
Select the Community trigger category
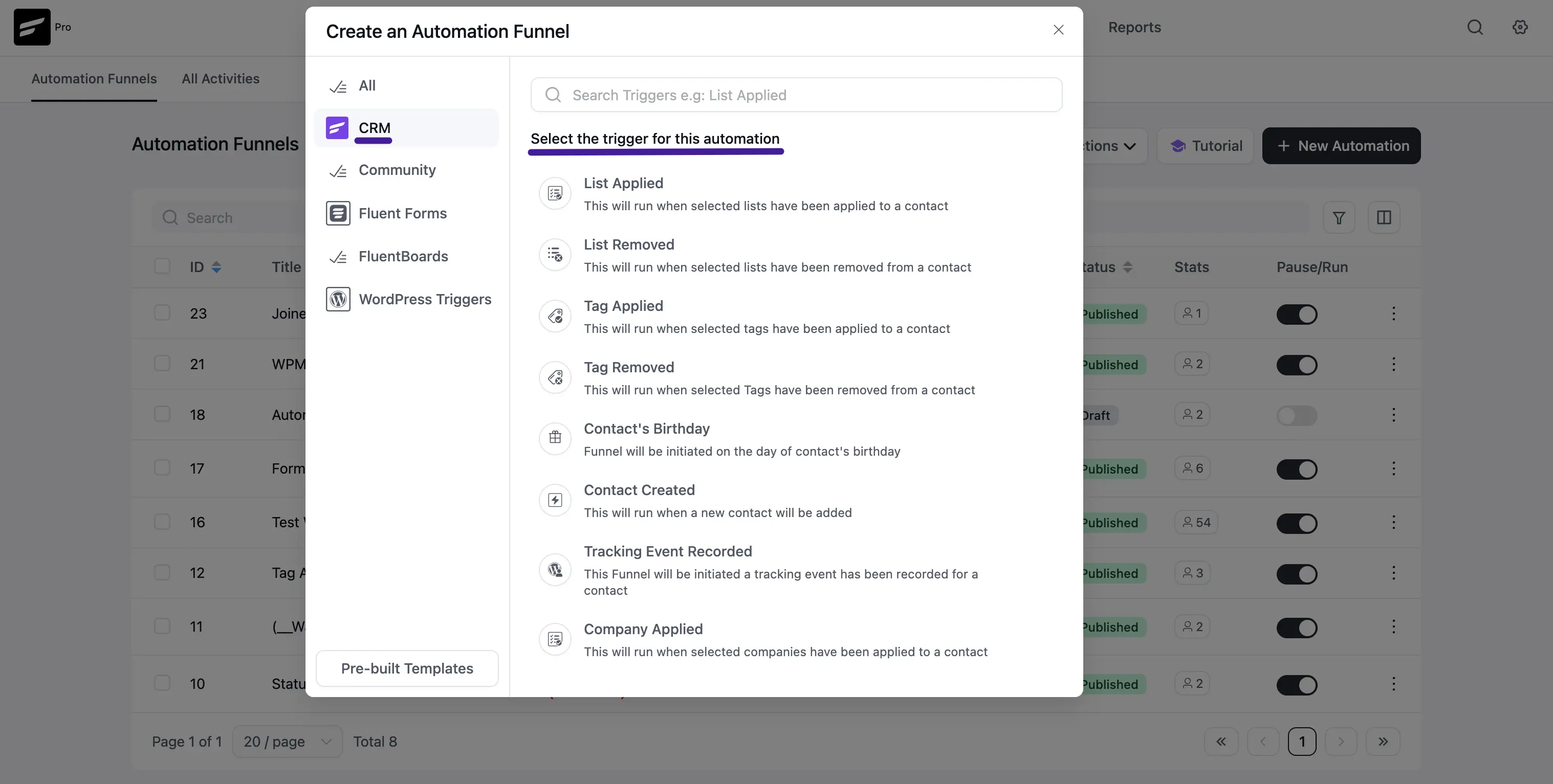pyautogui.click(x=406, y=170)
